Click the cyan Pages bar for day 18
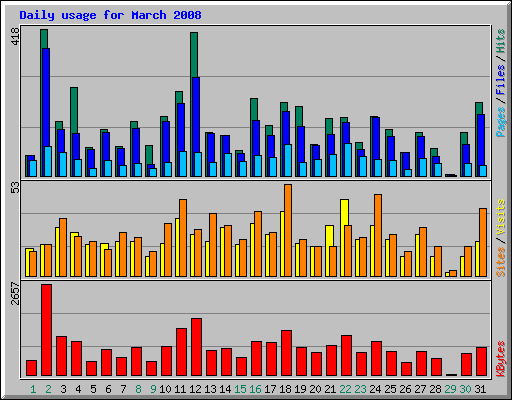Viewport: 512px width, 400px height. click(288, 160)
